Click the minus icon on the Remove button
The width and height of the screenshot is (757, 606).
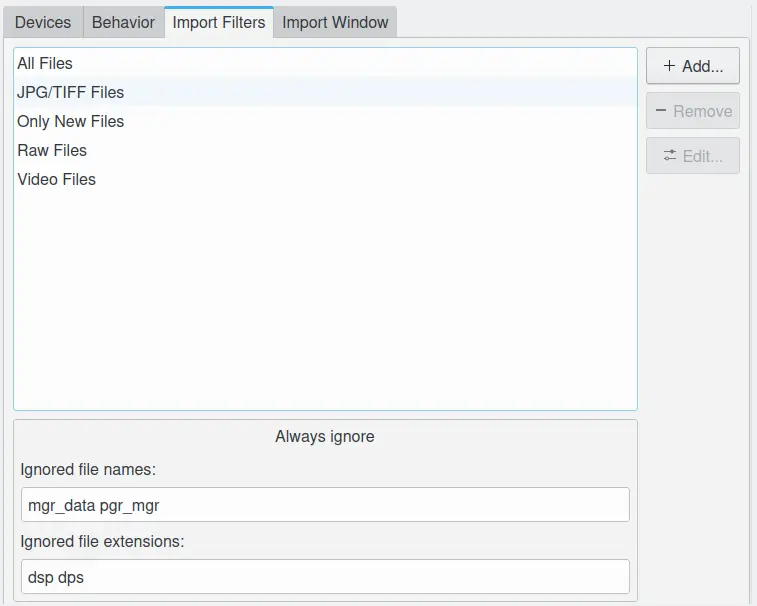click(661, 111)
